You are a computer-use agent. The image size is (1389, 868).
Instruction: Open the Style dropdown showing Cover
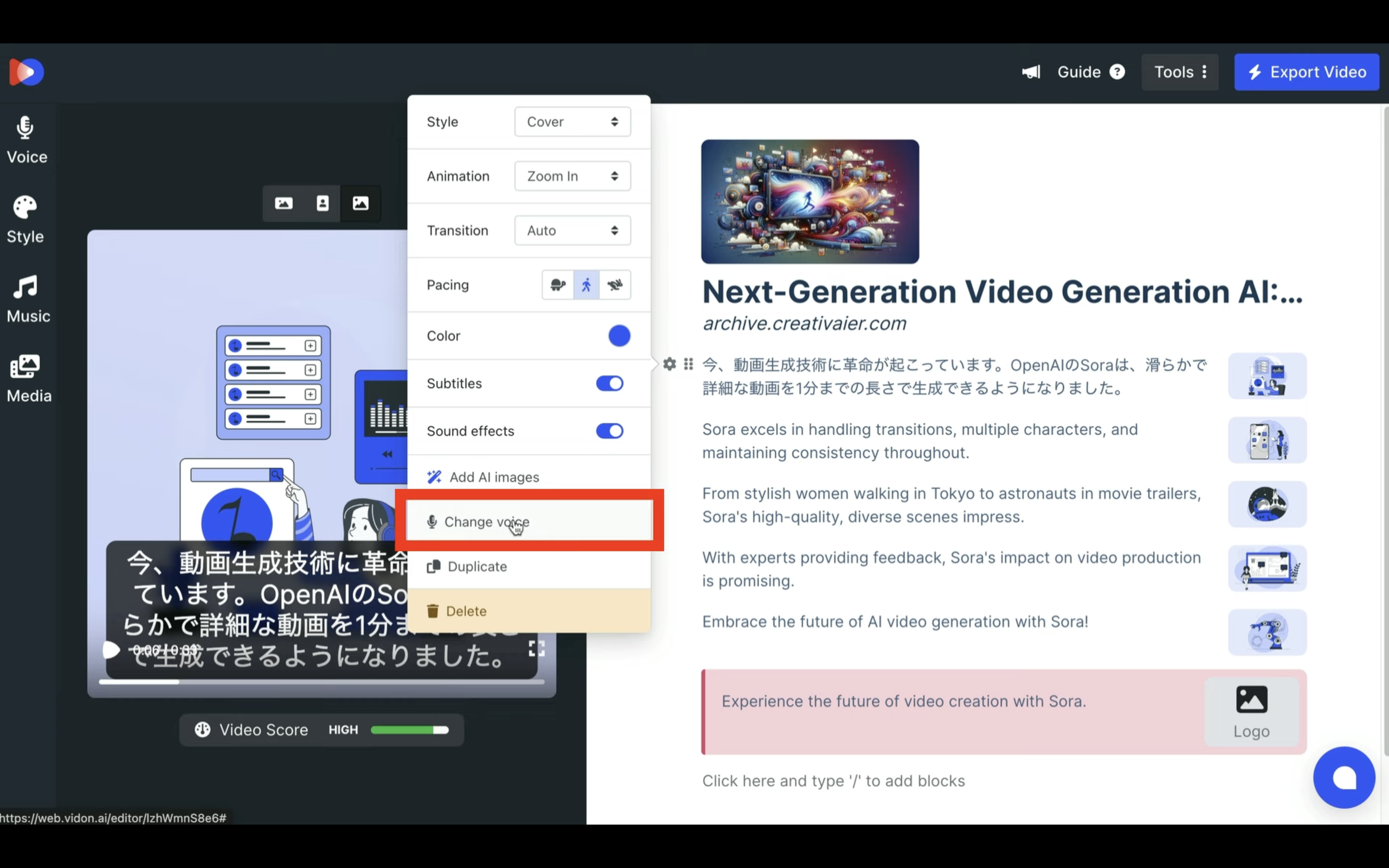pyautogui.click(x=572, y=122)
